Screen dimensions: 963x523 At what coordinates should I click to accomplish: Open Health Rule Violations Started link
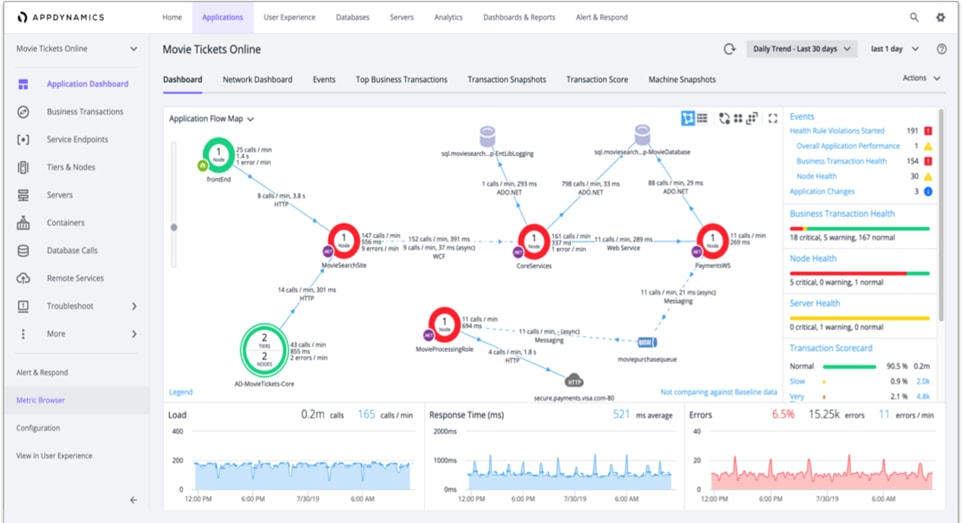coord(836,131)
